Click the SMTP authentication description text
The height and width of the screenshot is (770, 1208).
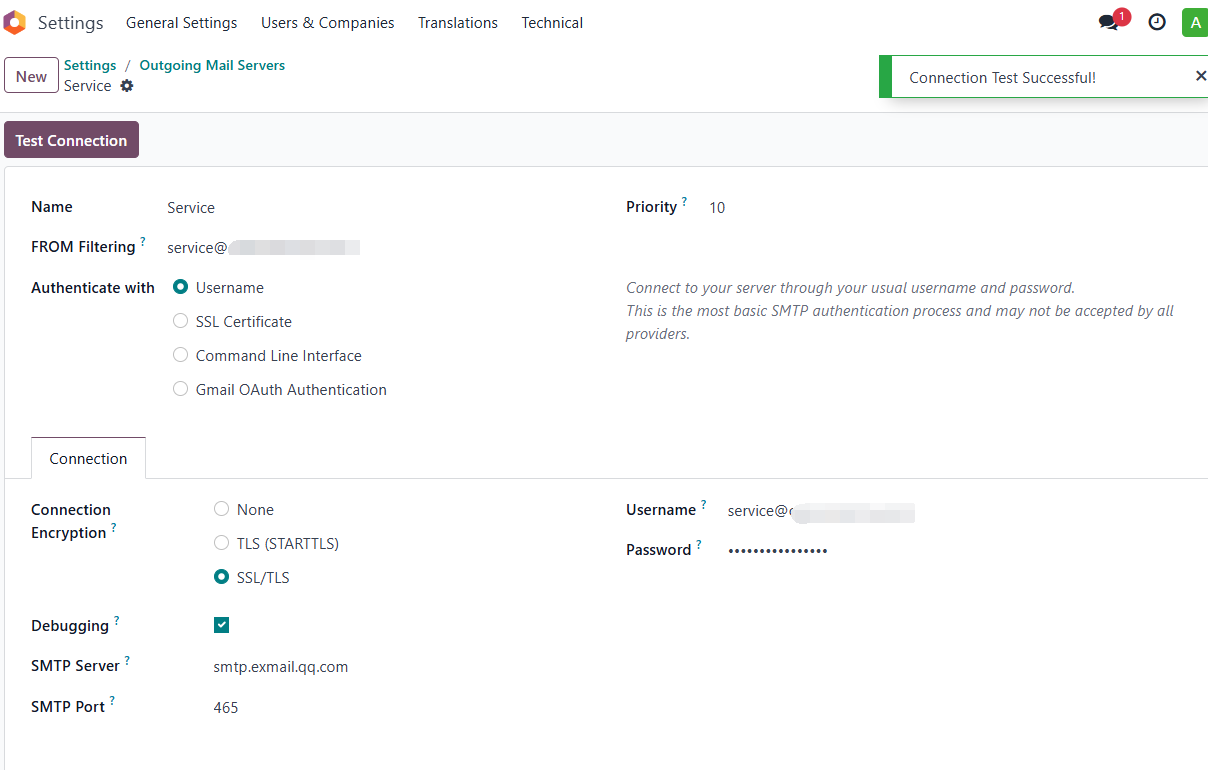tap(900, 311)
